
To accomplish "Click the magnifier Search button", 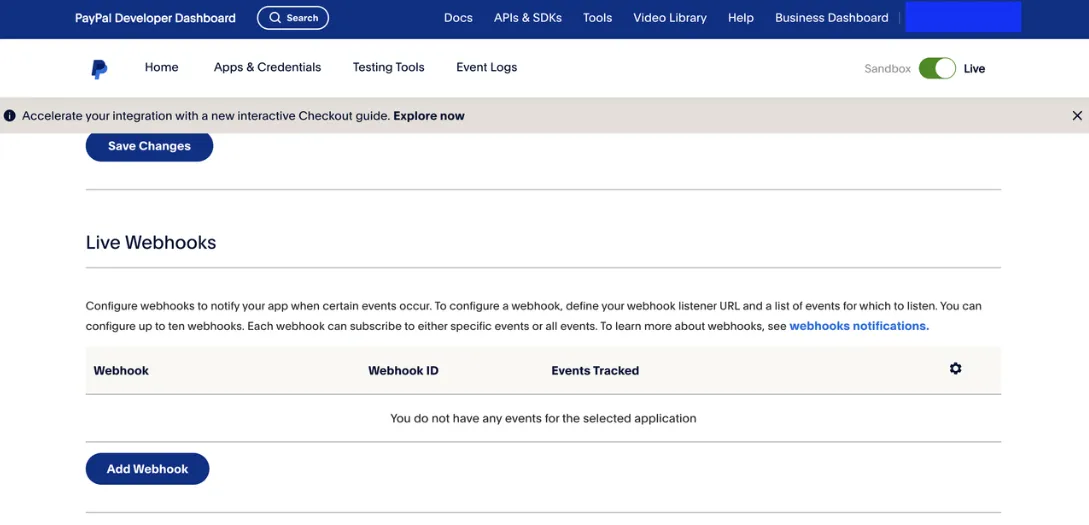I will click(293, 18).
